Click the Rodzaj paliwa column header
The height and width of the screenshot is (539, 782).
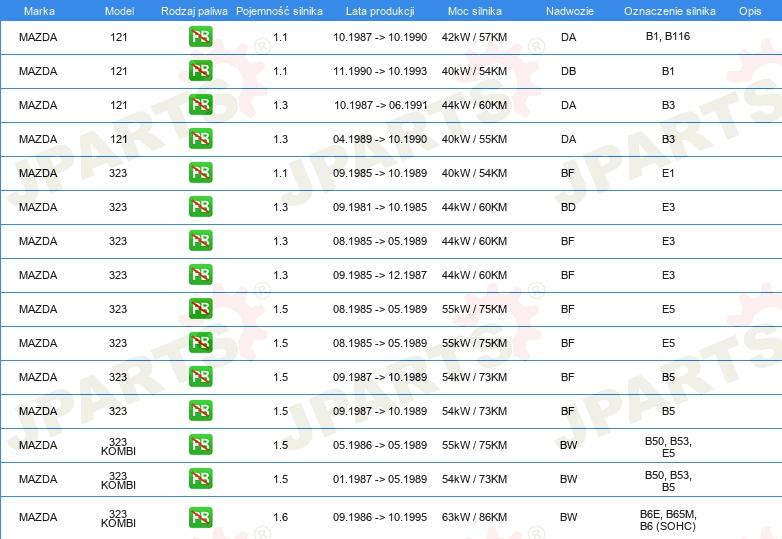click(194, 11)
